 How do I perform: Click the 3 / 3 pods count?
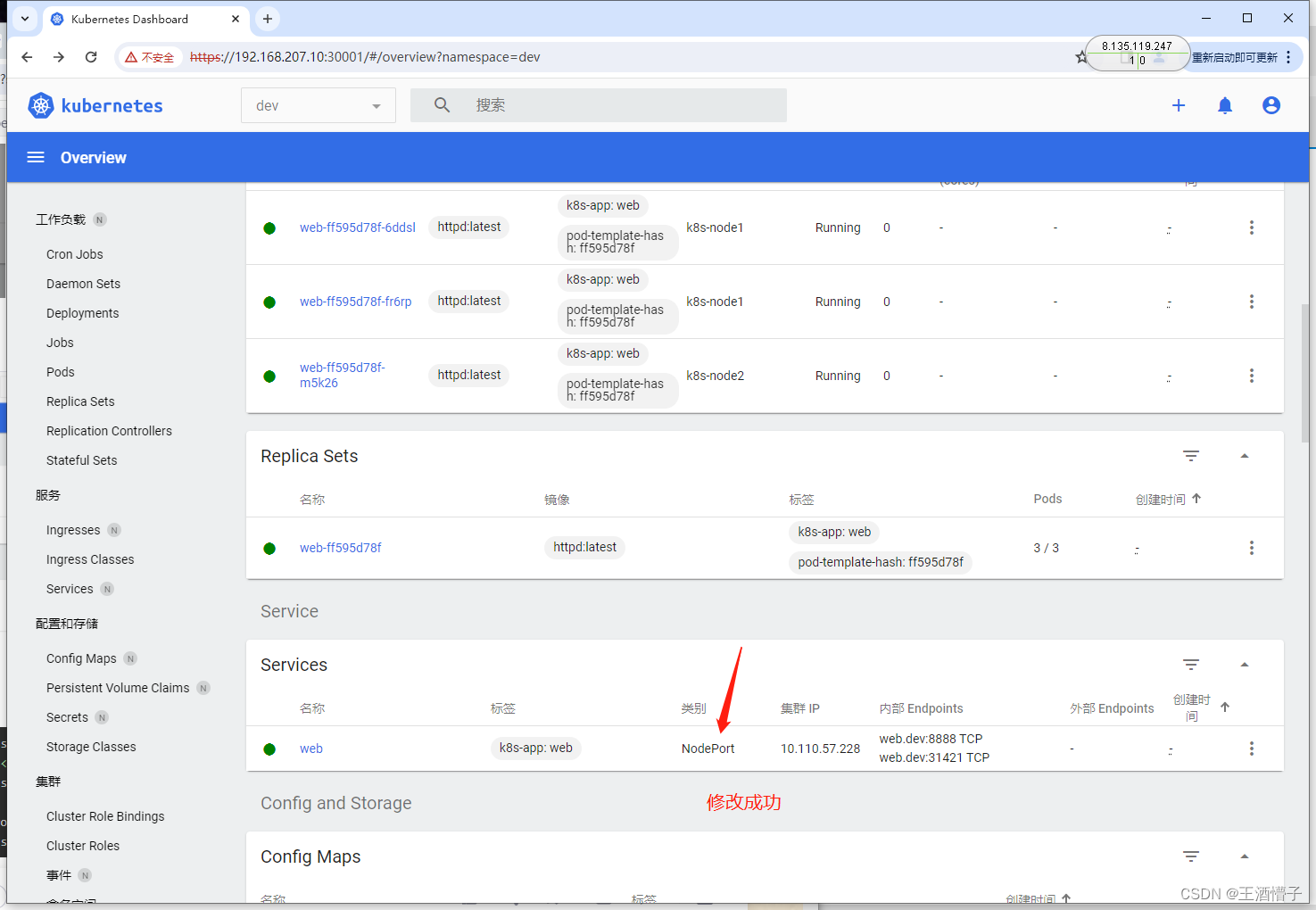tap(1047, 548)
